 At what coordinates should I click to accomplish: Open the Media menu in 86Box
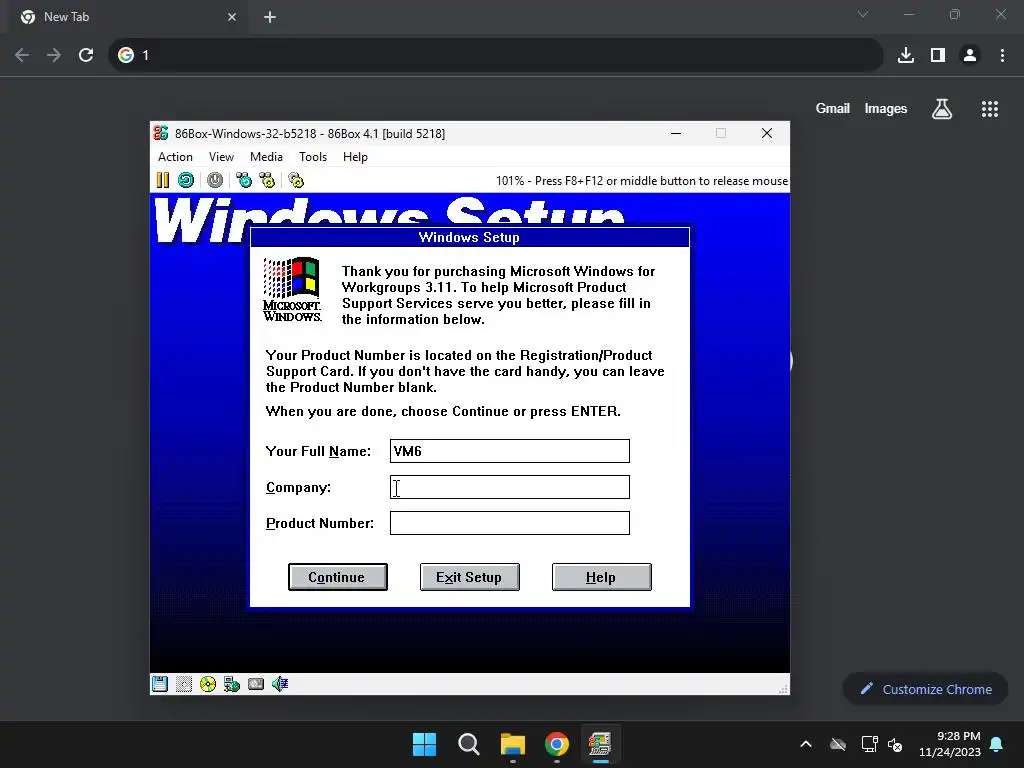(266, 157)
